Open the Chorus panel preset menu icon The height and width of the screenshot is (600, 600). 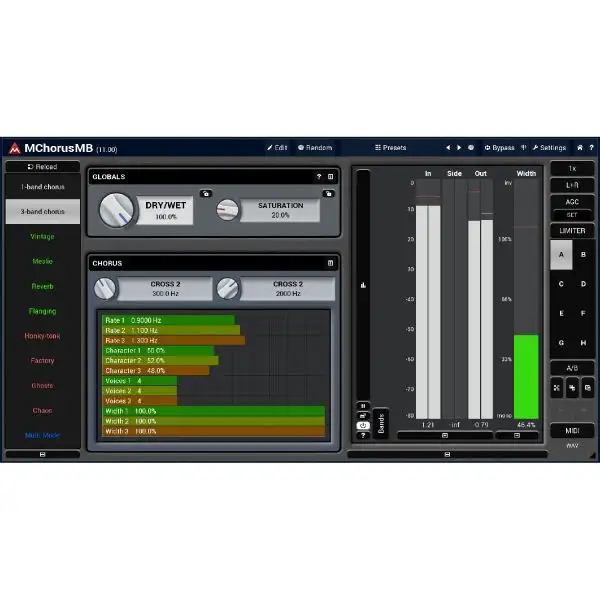coord(331,263)
